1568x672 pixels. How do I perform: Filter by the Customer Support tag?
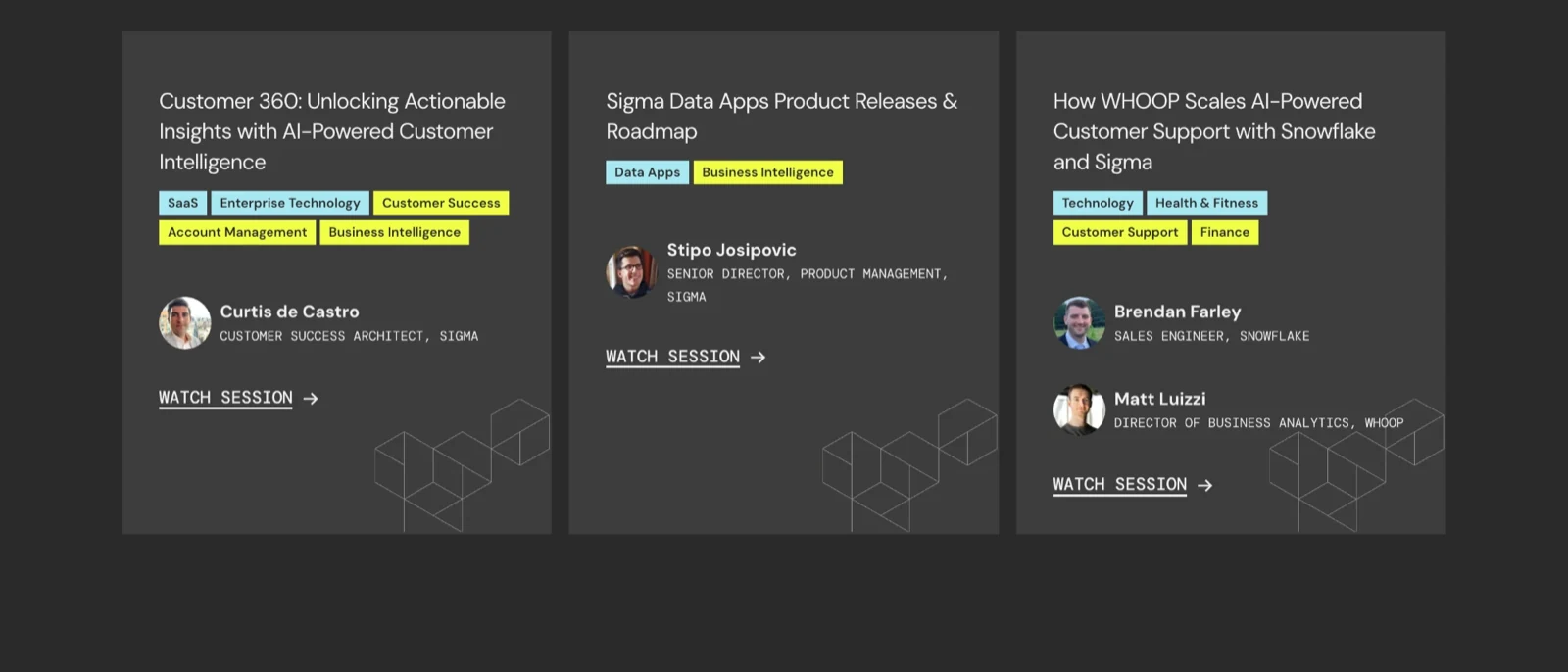coord(1120,232)
